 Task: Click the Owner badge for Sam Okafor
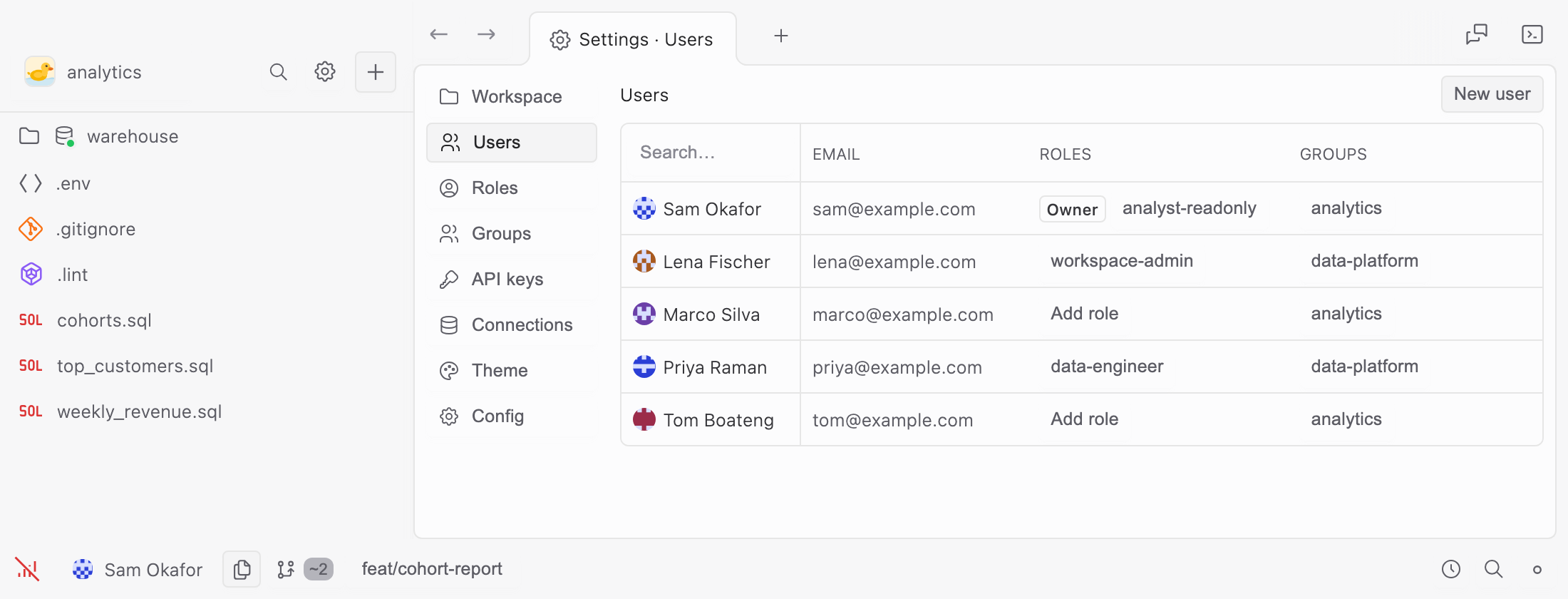[x=1073, y=210]
